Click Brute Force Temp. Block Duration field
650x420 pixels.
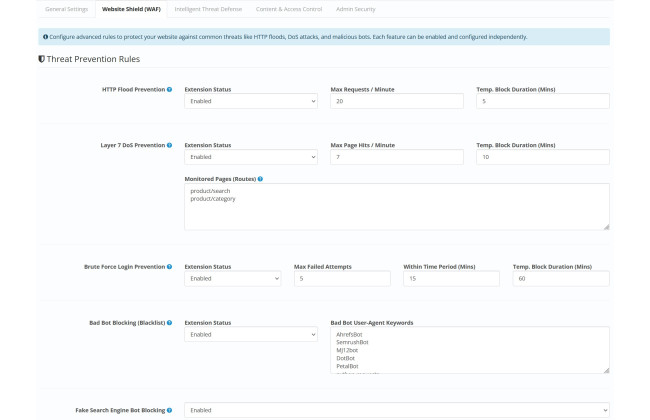[x=561, y=279]
